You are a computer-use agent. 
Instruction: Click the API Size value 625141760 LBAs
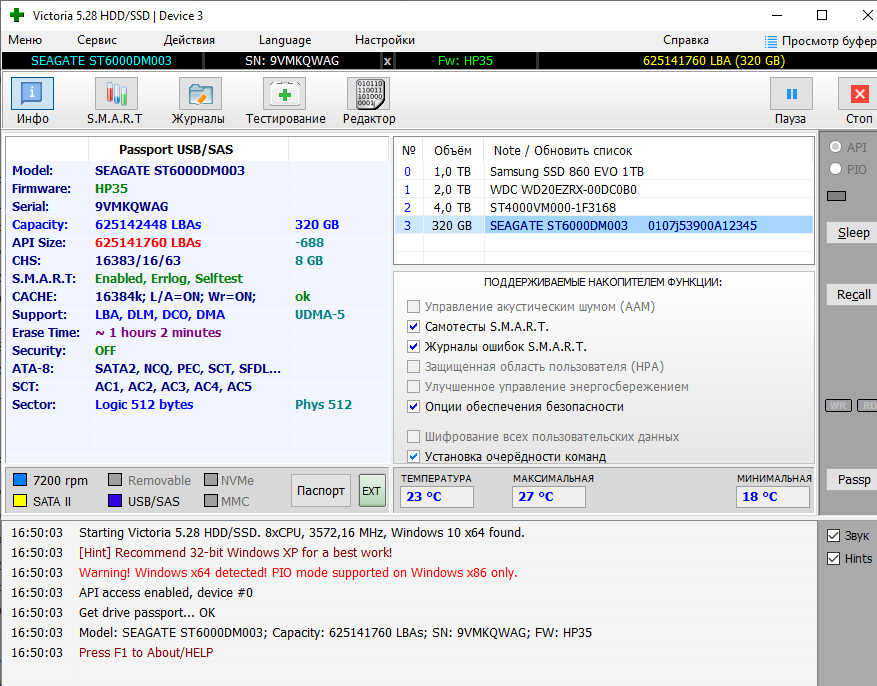(148, 243)
